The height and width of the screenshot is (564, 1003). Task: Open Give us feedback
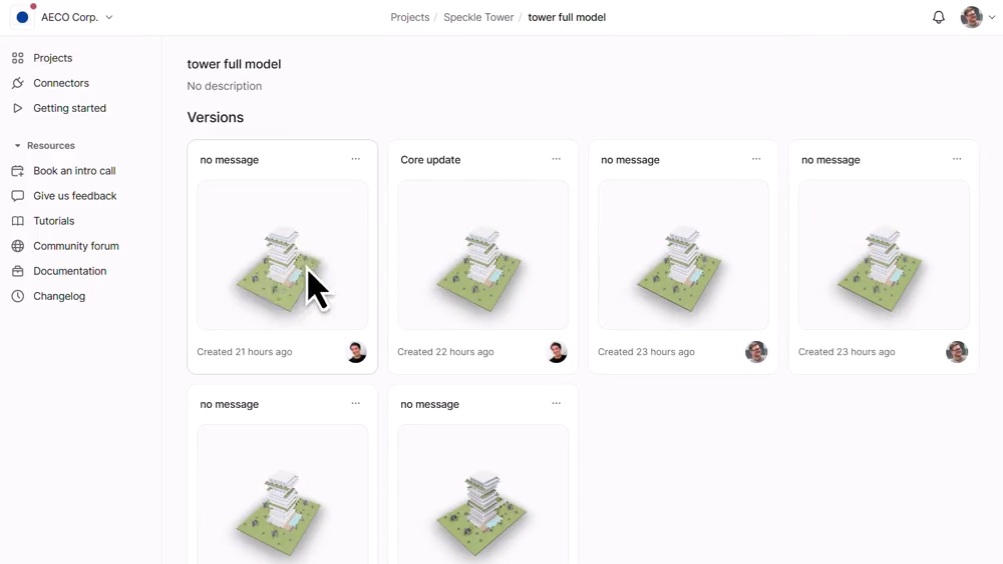(75, 196)
